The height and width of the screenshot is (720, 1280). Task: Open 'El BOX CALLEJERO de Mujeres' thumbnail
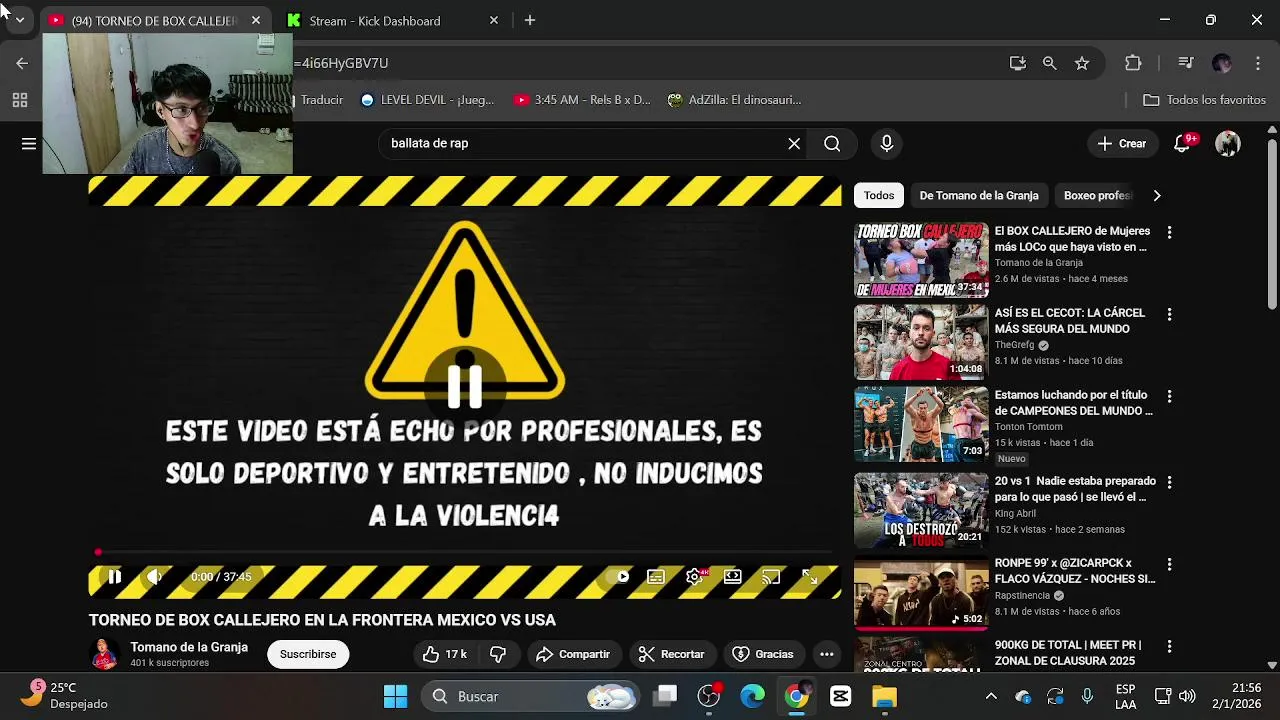[921, 260]
